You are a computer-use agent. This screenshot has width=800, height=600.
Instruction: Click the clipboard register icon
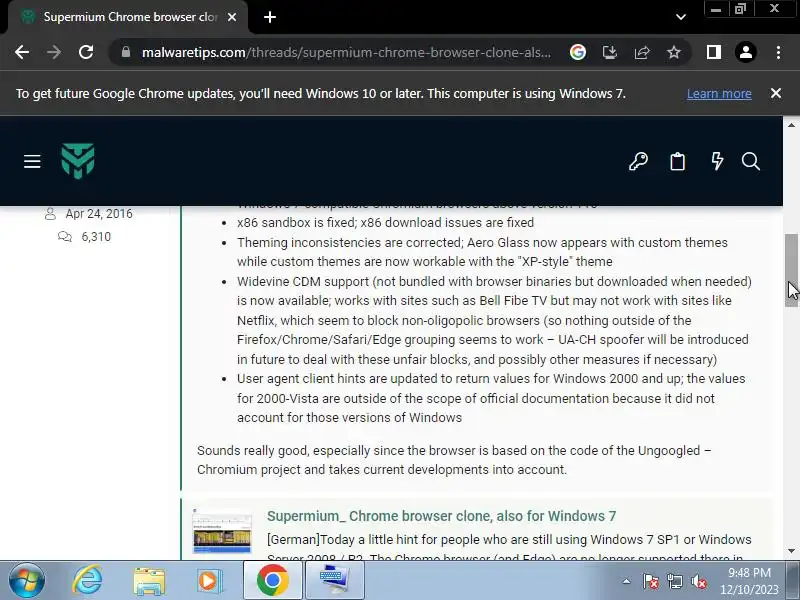(x=678, y=162)
